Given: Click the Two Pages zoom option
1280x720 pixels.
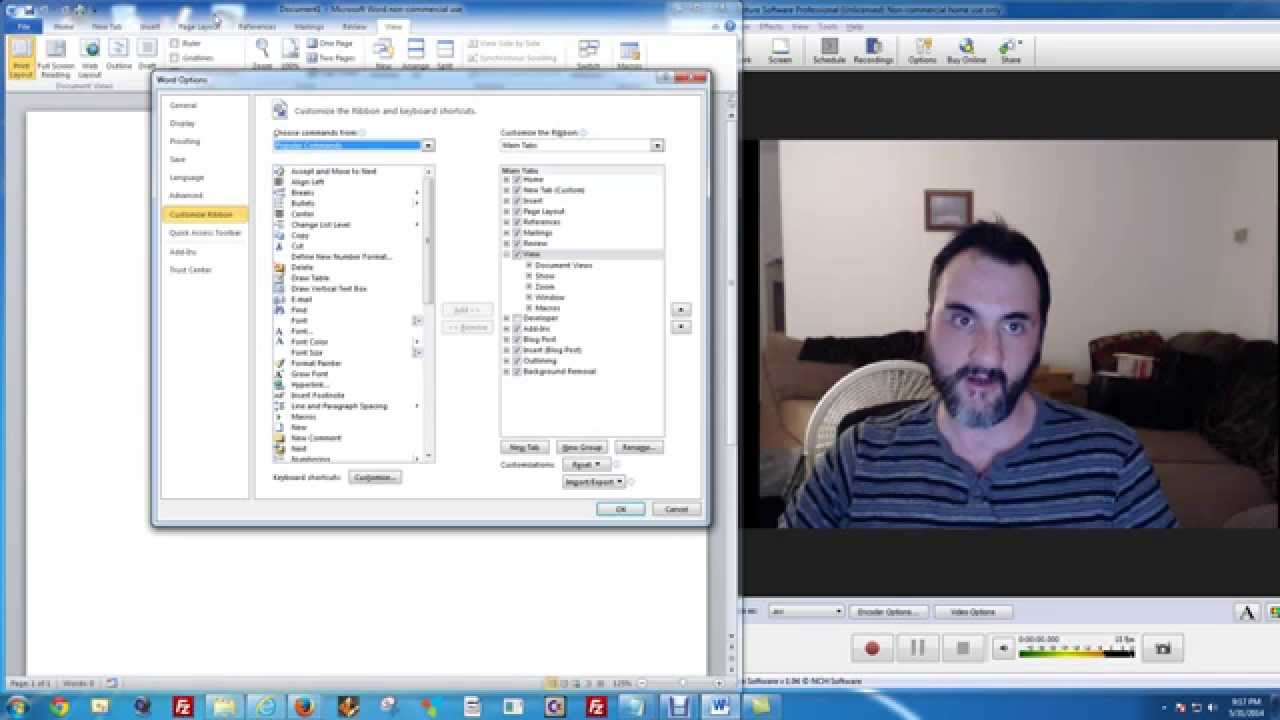Looking at the screenshot, I should pyautogui.click(x=332, y=58).
